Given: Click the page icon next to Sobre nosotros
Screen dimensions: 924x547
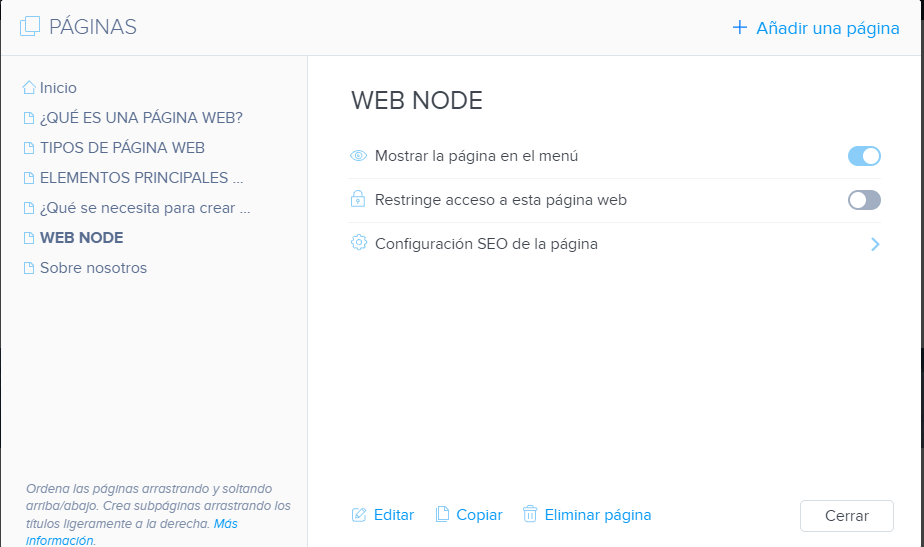Looking at the screenshot, I should coord(29,268).
